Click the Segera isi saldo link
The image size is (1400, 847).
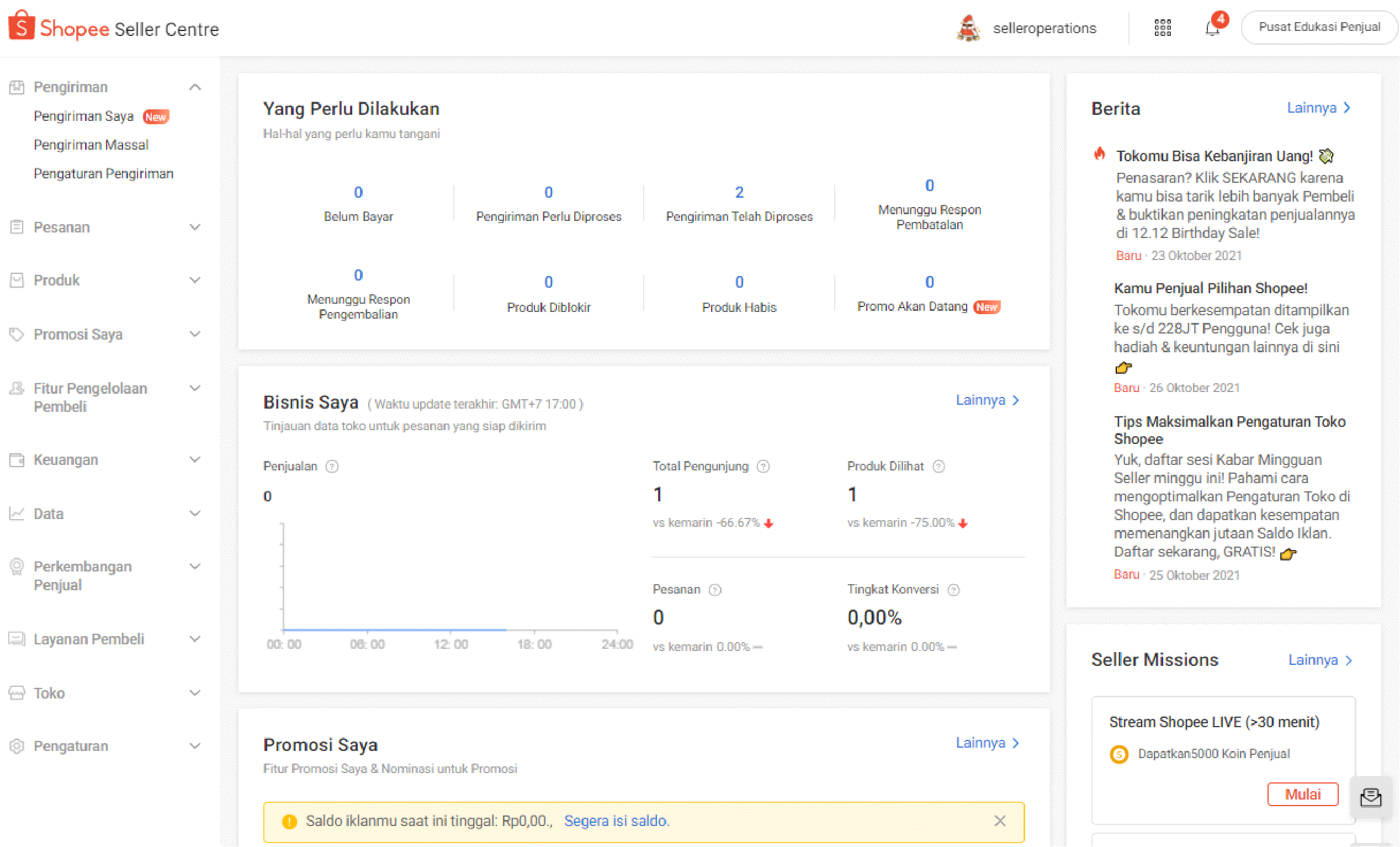[617, 822]
